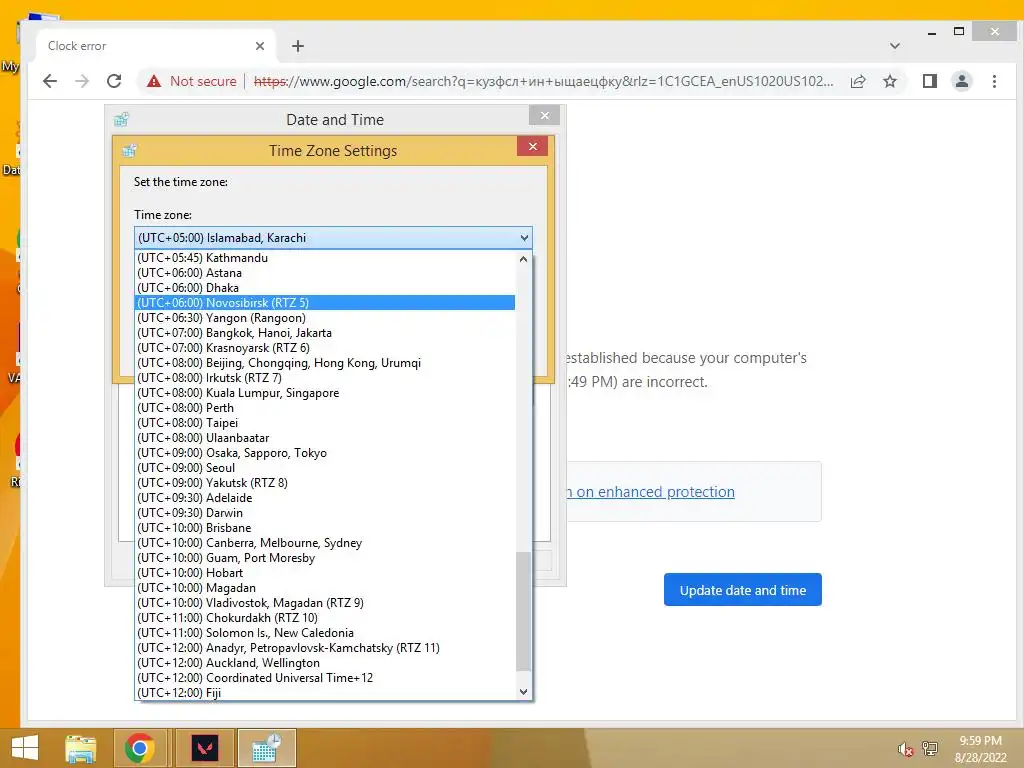1024x768 pixels.
Task: Bookmark this page with the star
Action: pos(889,81)
